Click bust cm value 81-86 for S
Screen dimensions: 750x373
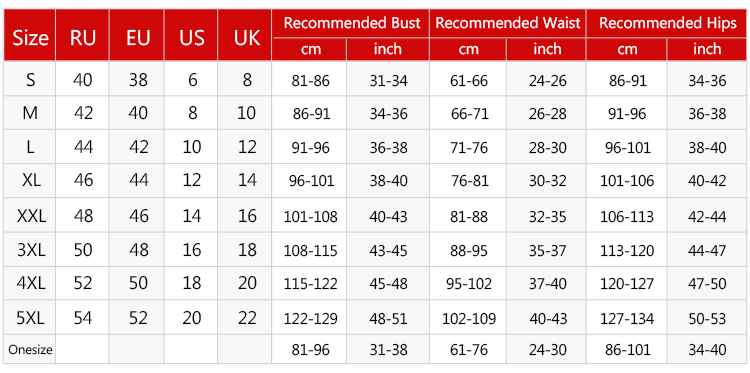[x=311, y=81]
